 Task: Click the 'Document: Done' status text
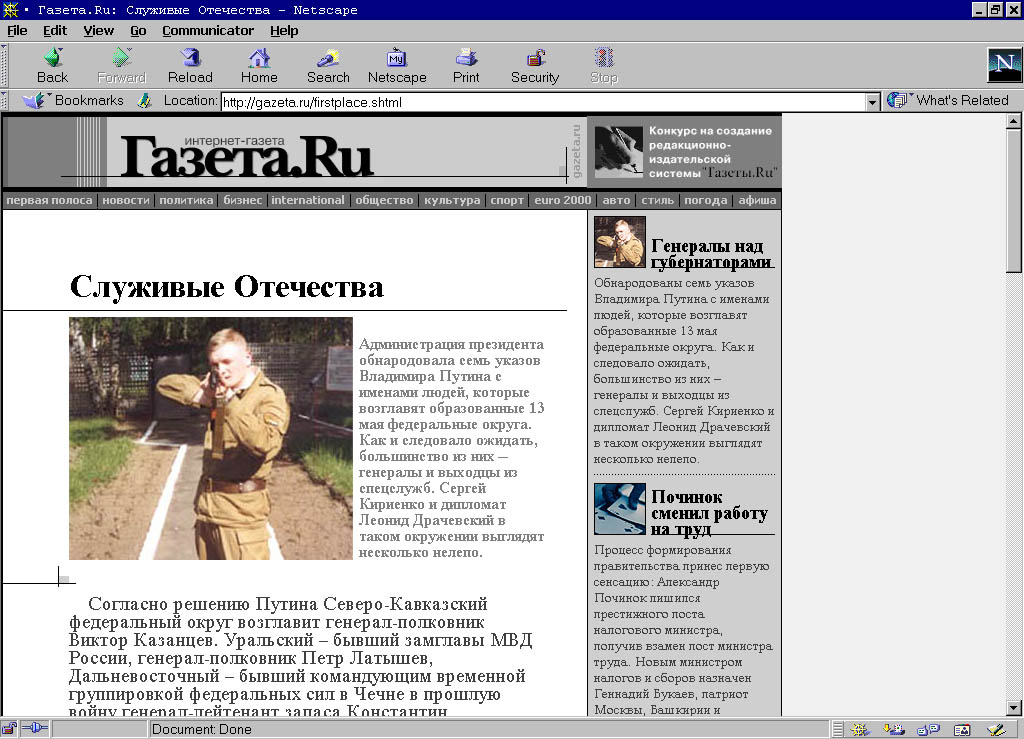tap(201, 729)
